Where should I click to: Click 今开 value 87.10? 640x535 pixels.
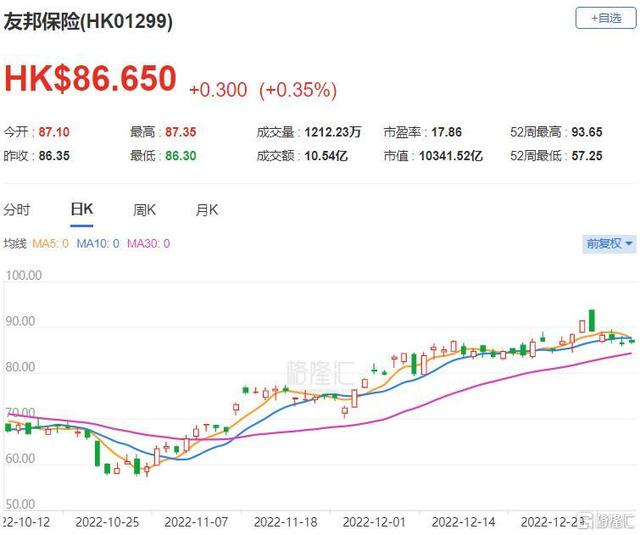54,132
